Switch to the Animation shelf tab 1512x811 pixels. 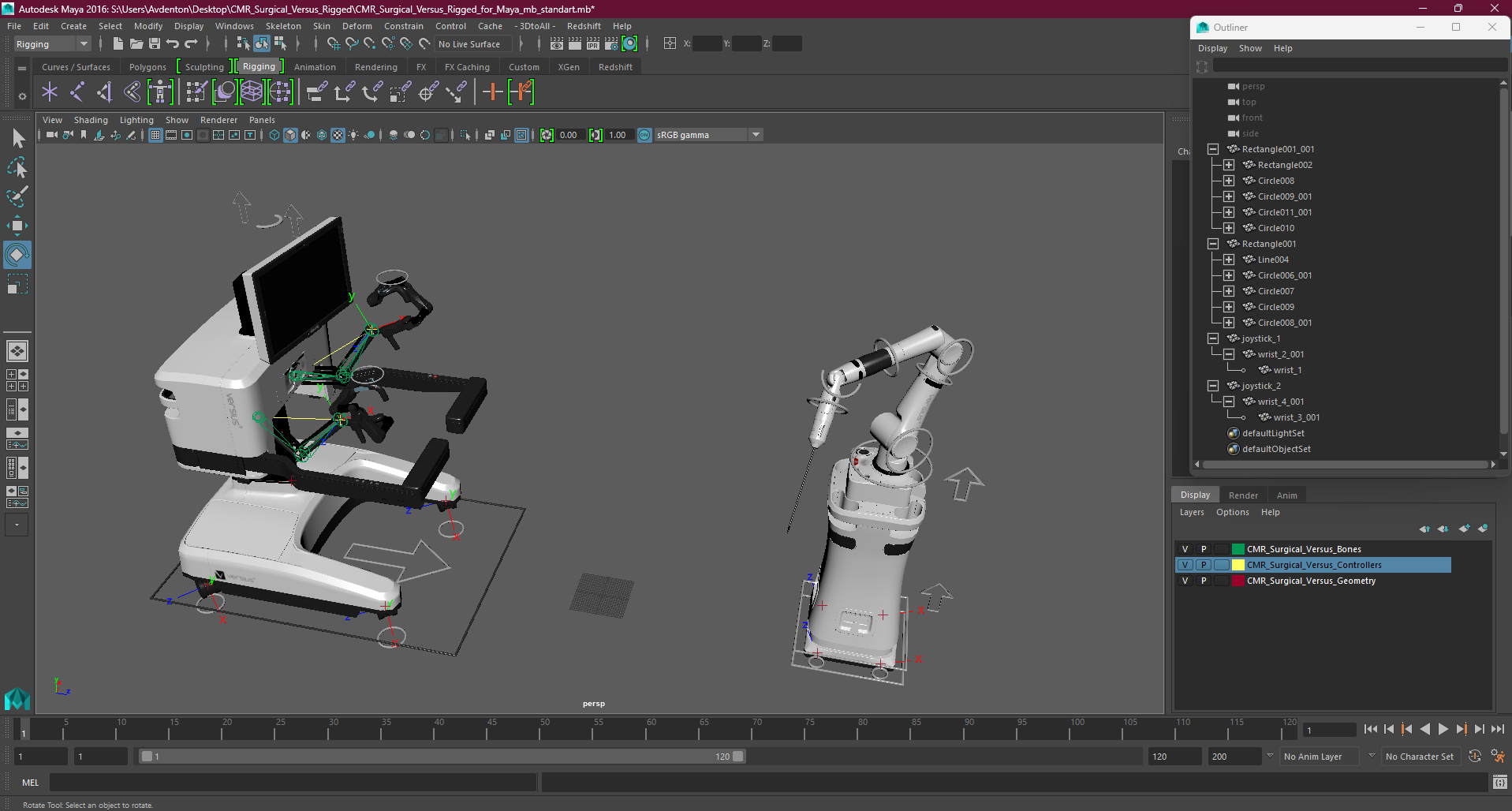point(315,67)
